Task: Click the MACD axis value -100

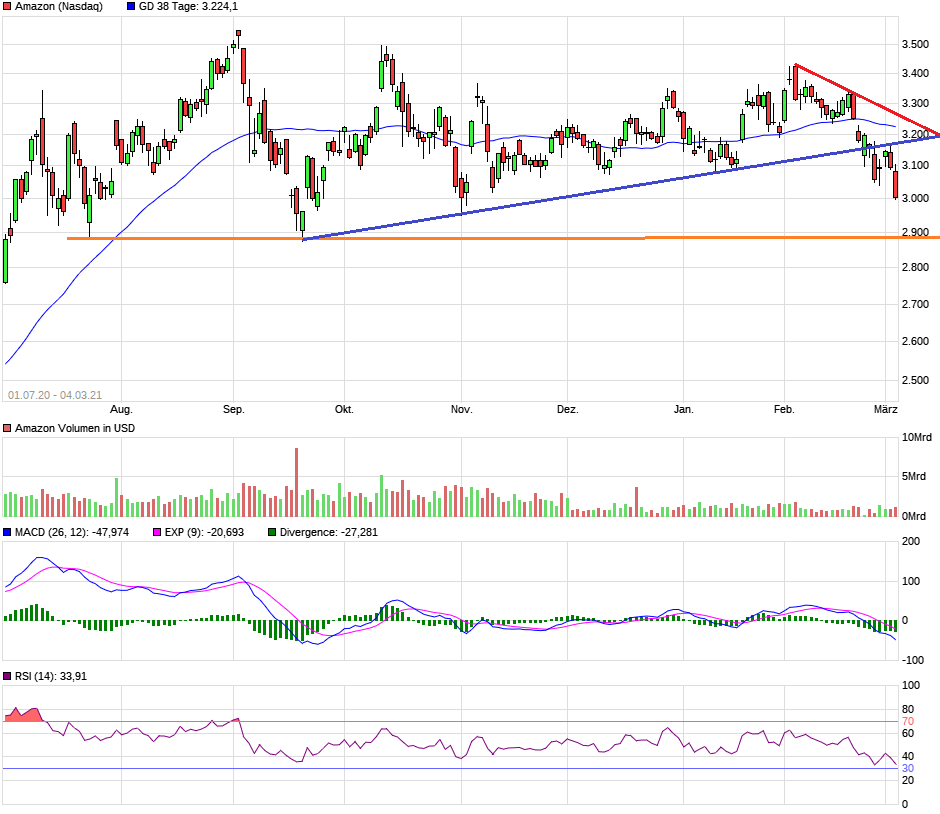Action: pyautogui.click(x=911, y=661)
